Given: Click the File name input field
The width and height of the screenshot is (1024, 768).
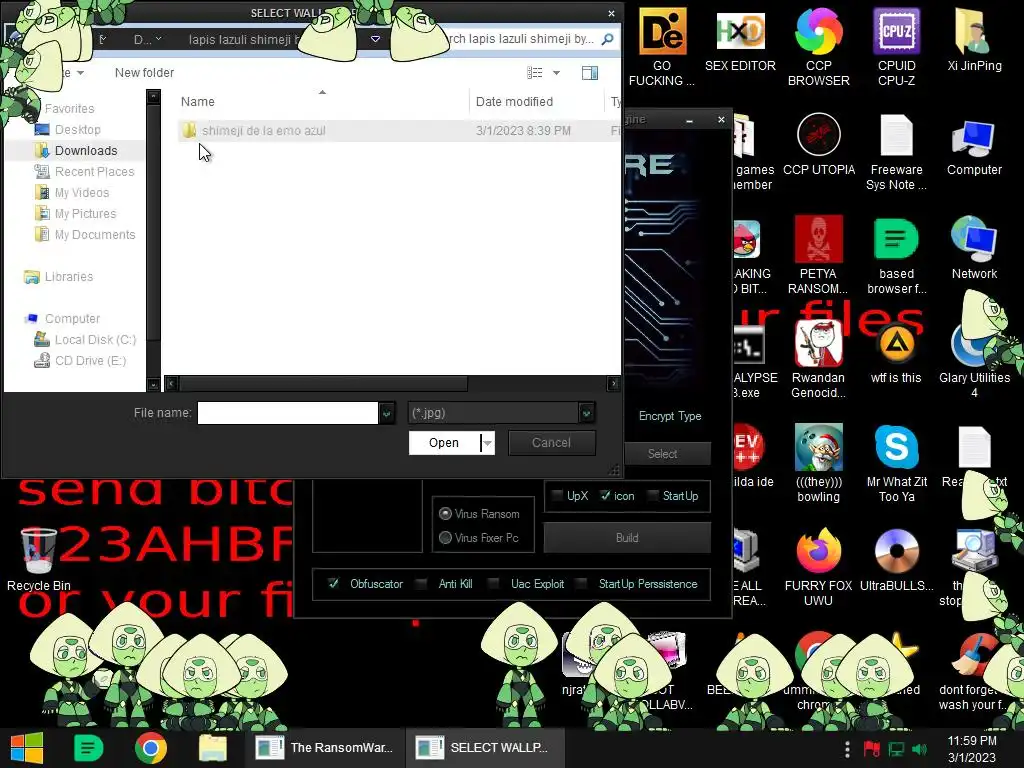Looking at the screenshot, I should [x=287, y=413].
